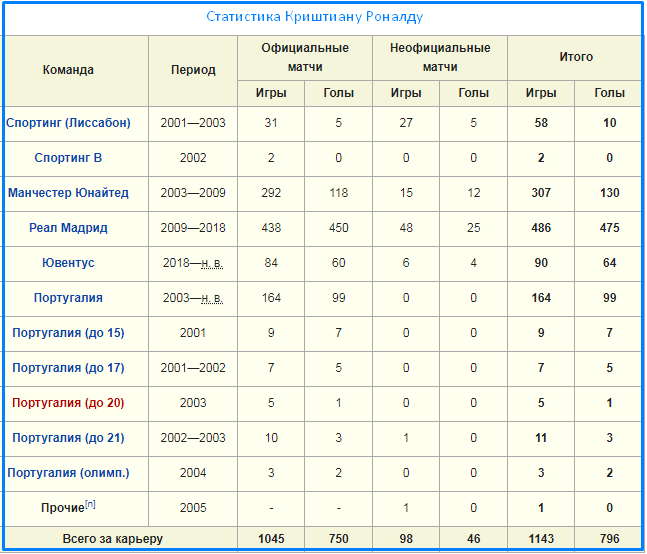Screen dimensions: 647x554
Task: Select the 2005 period in Прочие row
Action: tap(193, 508)
